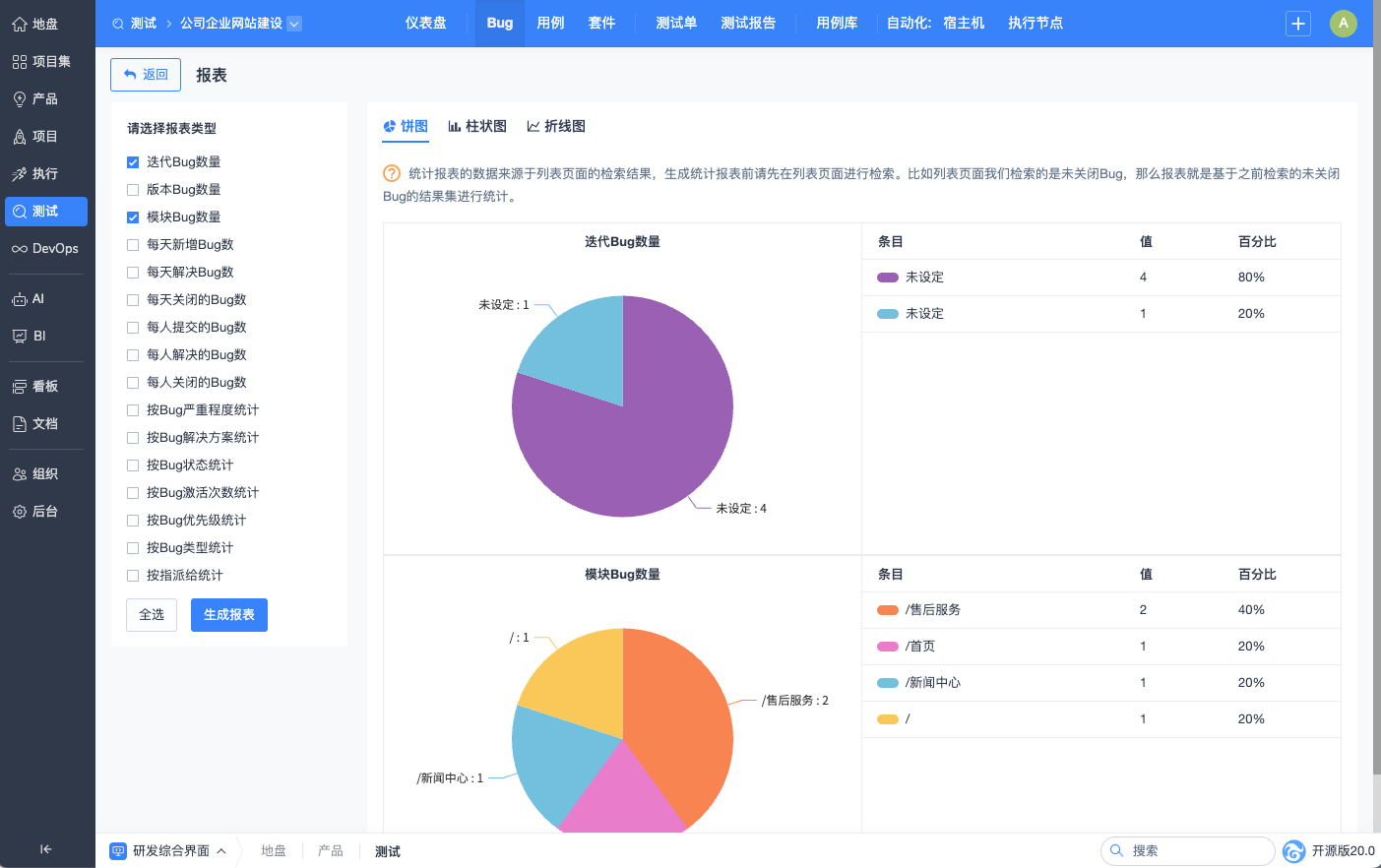Click the 研发综合界面 monitor icon
Viewport: 1381px width, 868px height.
click(118, 850)
